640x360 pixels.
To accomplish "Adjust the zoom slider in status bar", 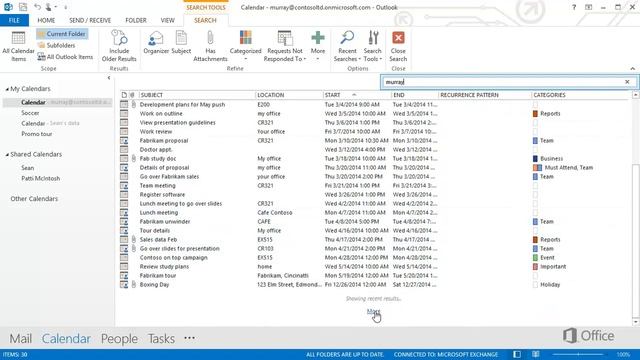I will click(578, 354).
